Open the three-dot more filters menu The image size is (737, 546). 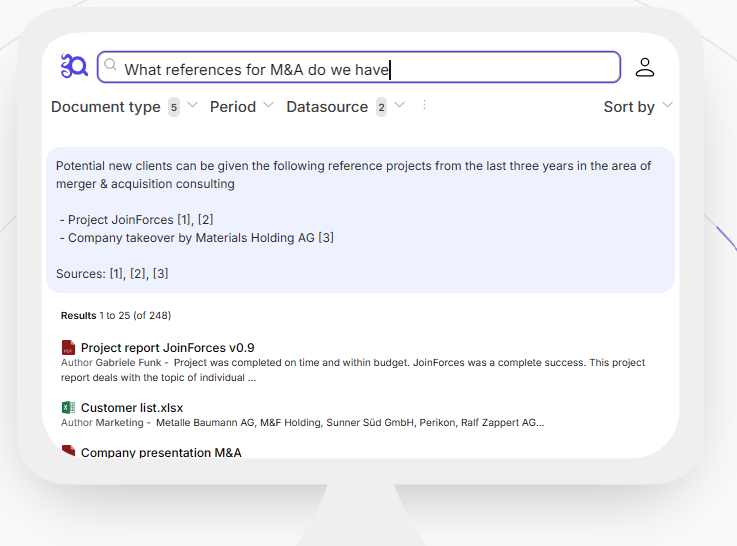(x=424, y=105)
